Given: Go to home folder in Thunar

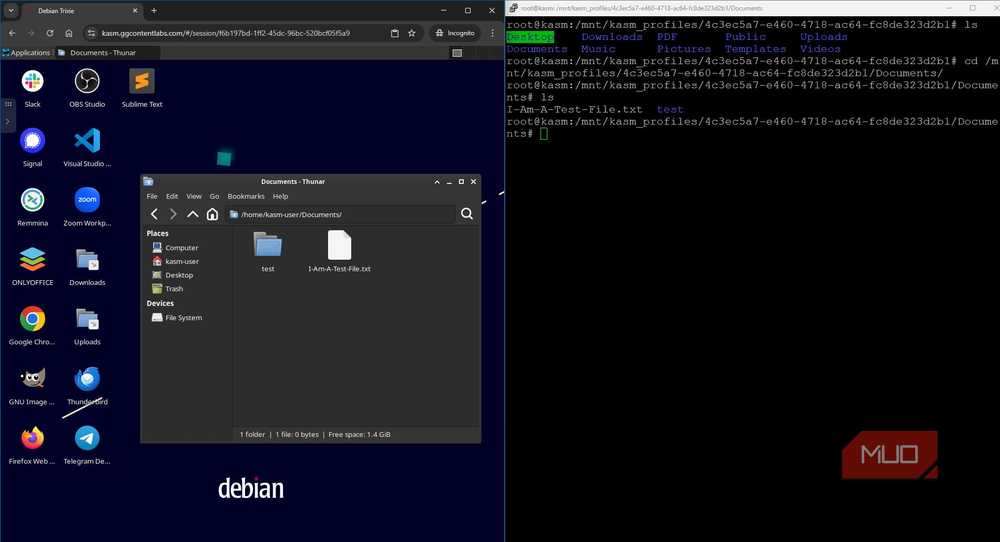Looking at the screenshot, I should pyautogui.click(x=212, y=214).
